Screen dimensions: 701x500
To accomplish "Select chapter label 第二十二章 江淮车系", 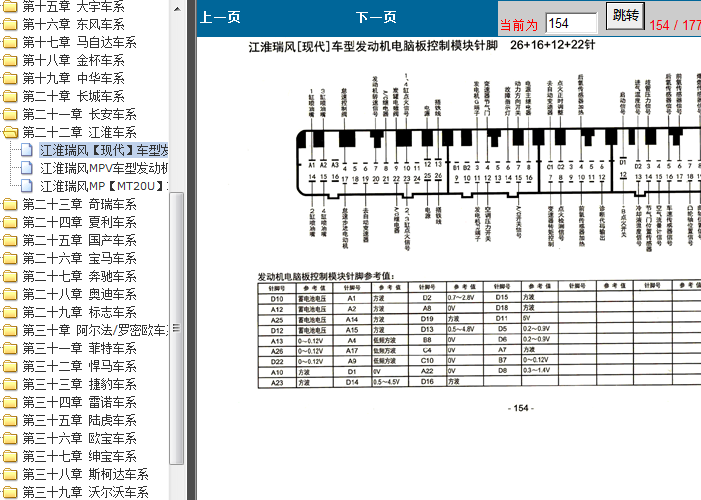I will click(80, 132).
